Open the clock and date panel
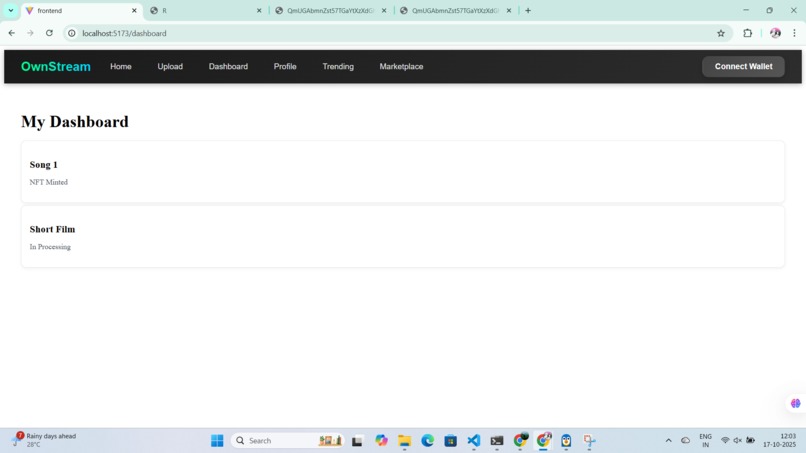The image size is (806, 453). click(x=780, y=440)
